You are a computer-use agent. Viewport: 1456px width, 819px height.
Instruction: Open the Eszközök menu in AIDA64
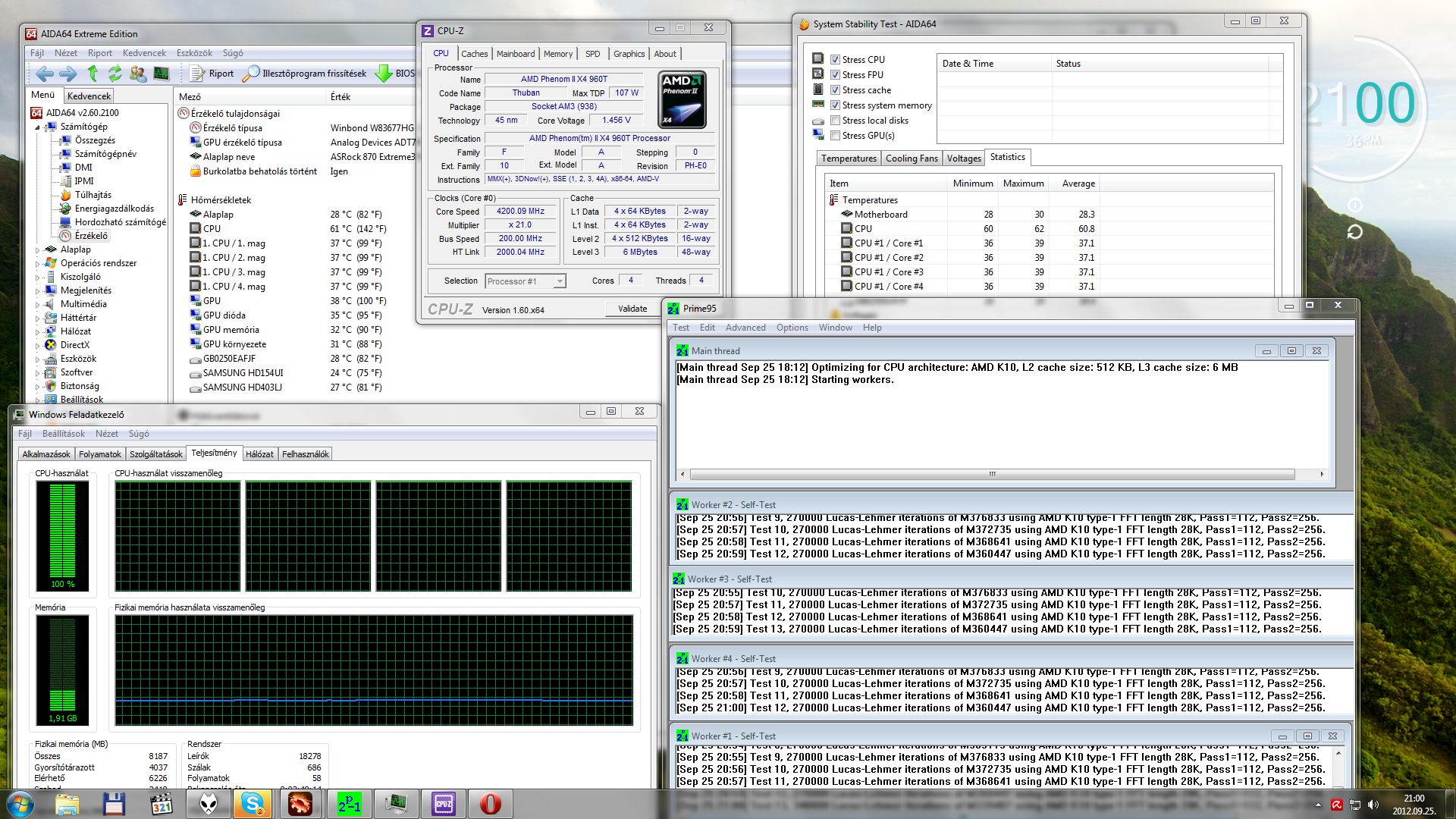click(x=194, y=53)
